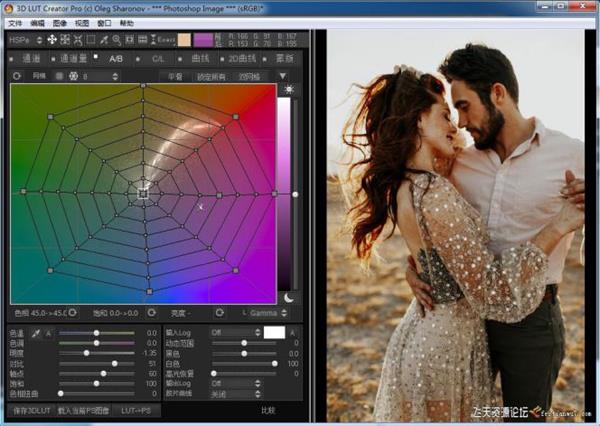Expand the 输入Log dropdown set to Off

coord(233,332)
